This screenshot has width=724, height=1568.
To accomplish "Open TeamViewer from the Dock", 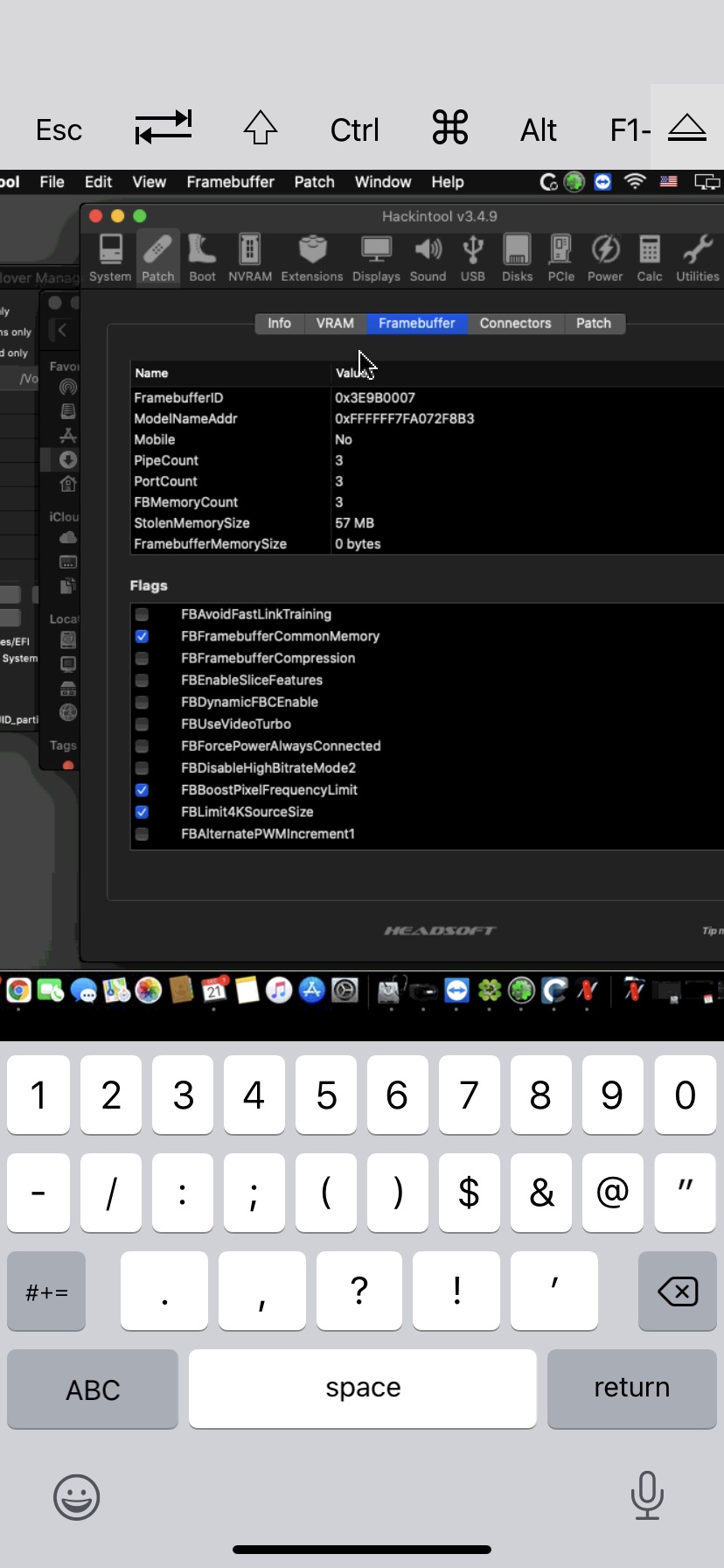I will click(456, 990).
